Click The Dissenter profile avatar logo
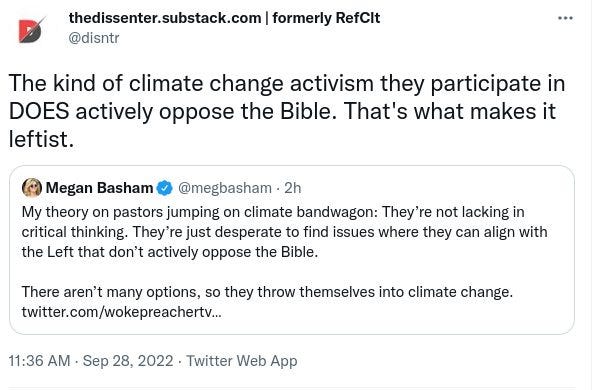 coord(31,29)
